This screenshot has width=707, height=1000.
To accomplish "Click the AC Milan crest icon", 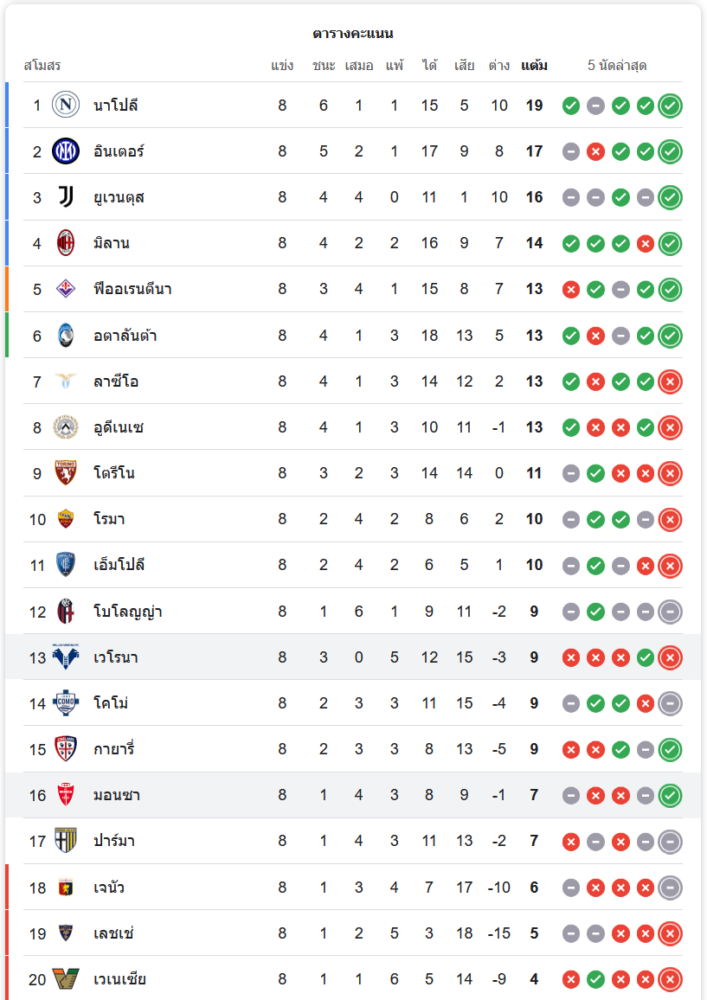I will pos(66,243).
